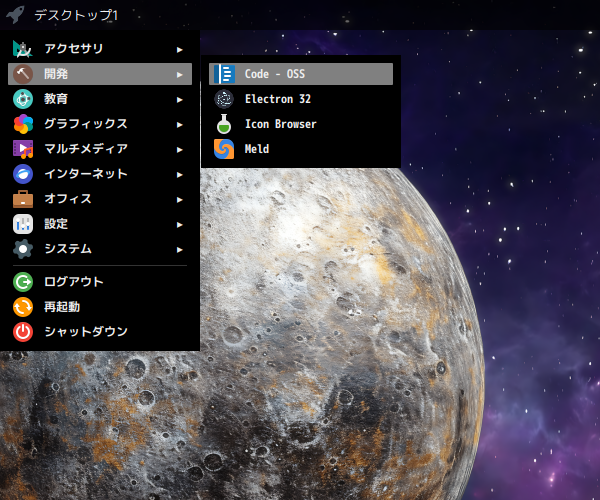Choose シャットダウン to power off

pos(100,332)
